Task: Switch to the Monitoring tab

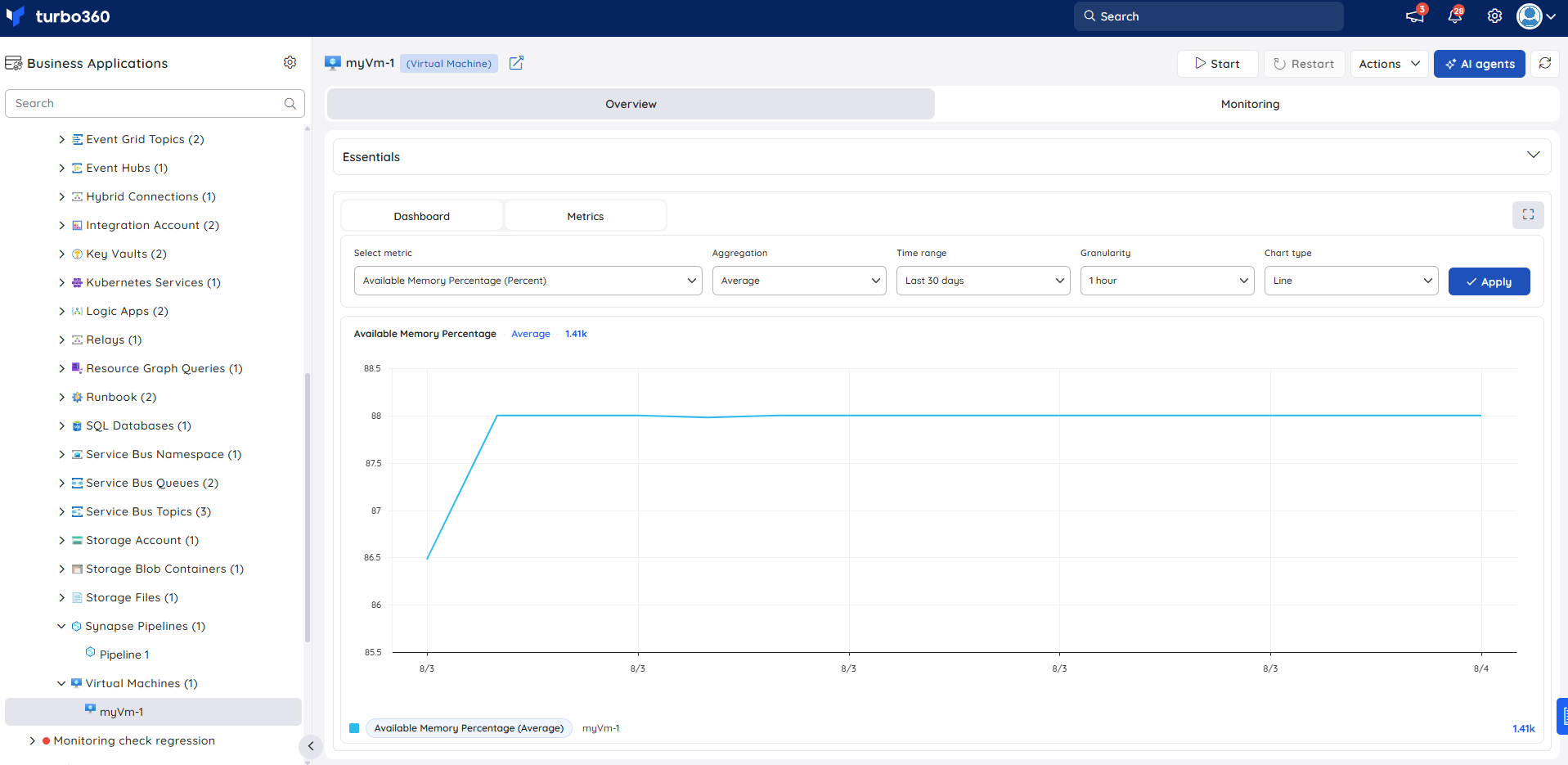Action: pyautogui.click(x=1250, y=104)
